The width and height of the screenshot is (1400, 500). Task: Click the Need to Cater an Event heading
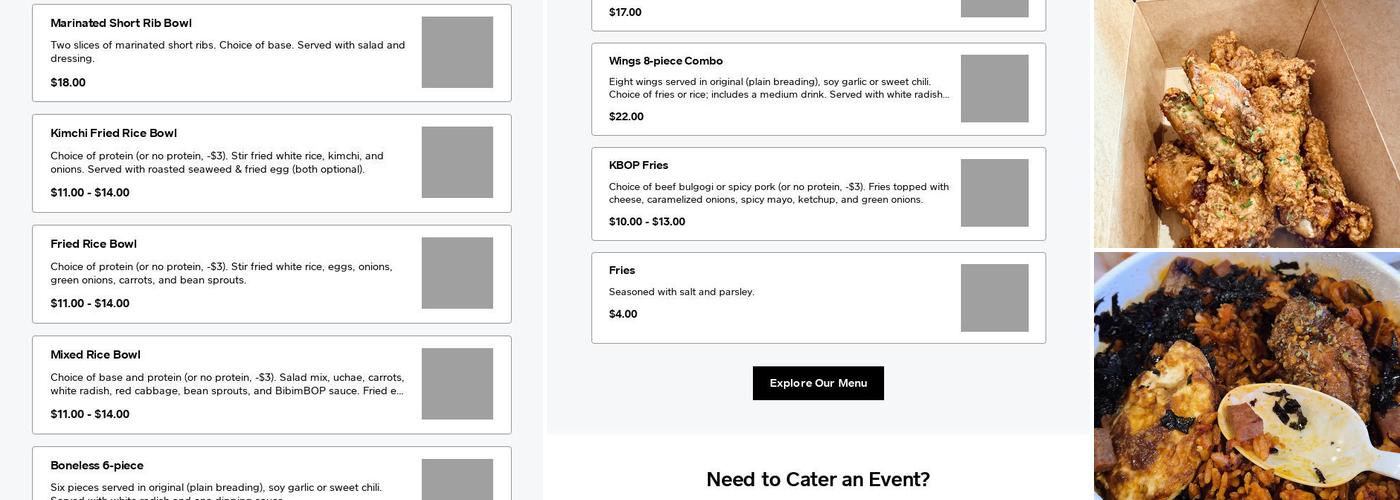pyautogui.click(x=818, y=479)
